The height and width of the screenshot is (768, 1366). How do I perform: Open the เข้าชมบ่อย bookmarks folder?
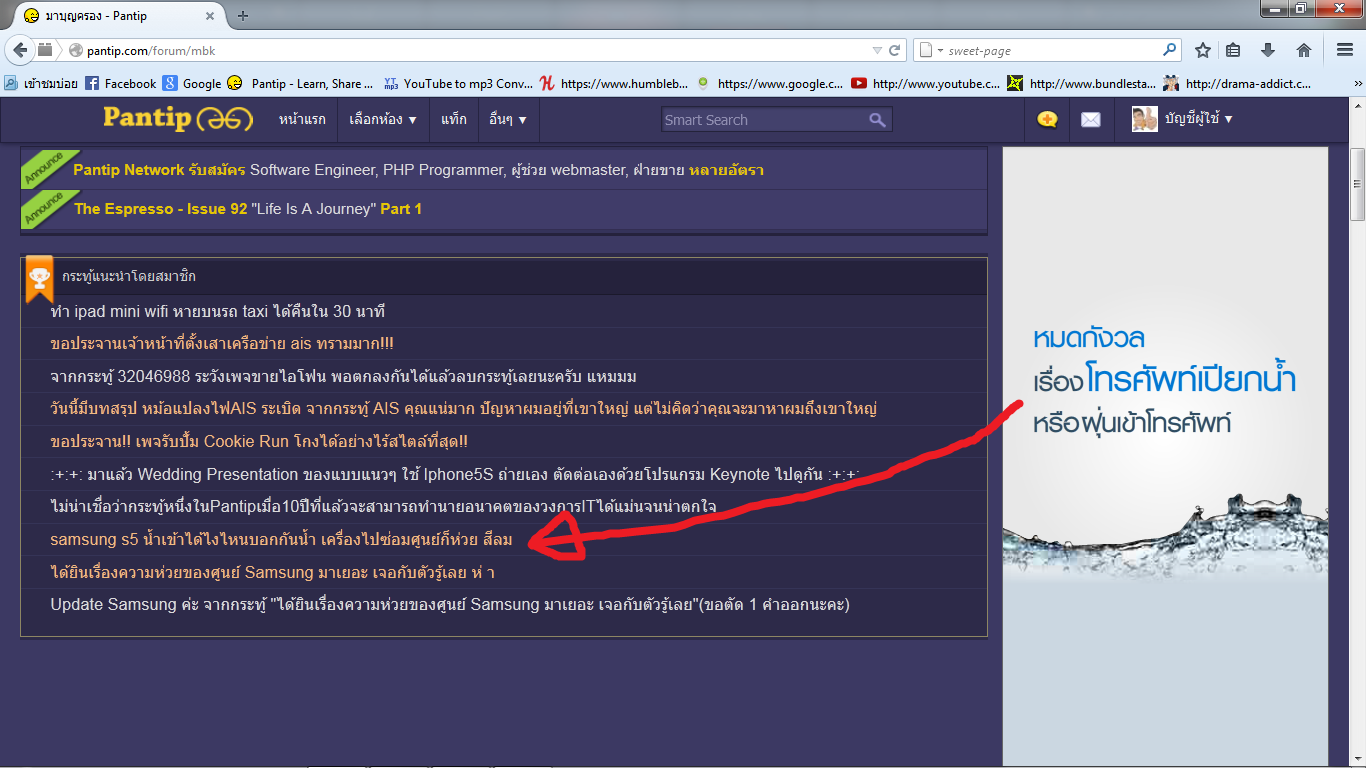[43, 84]
